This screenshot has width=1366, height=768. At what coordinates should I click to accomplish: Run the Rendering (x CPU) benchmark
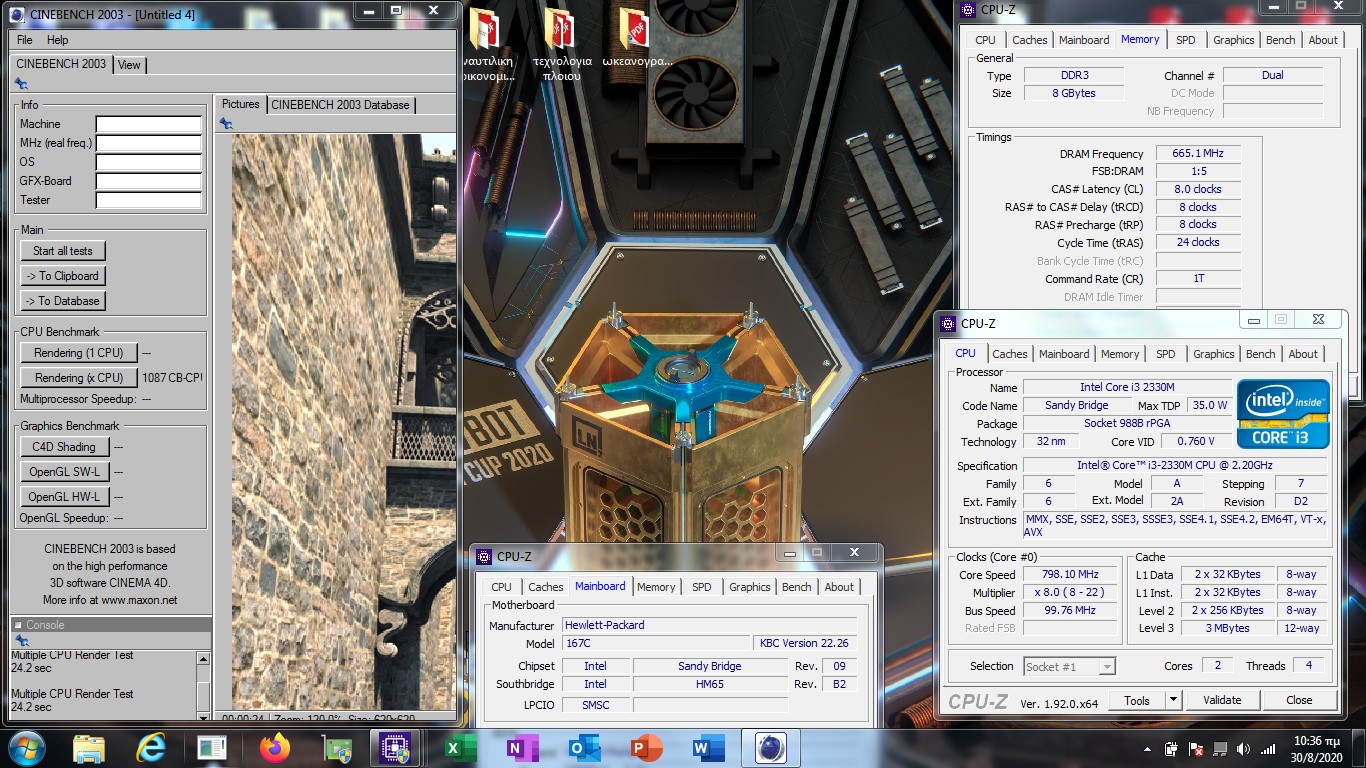click(79, 378)
